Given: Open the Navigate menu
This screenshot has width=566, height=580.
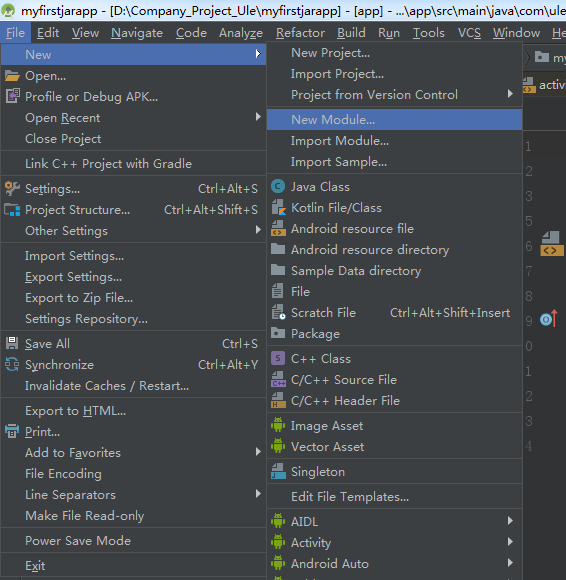Looking at the screenshot, I should pyautogui.click(x=137, y=33).
